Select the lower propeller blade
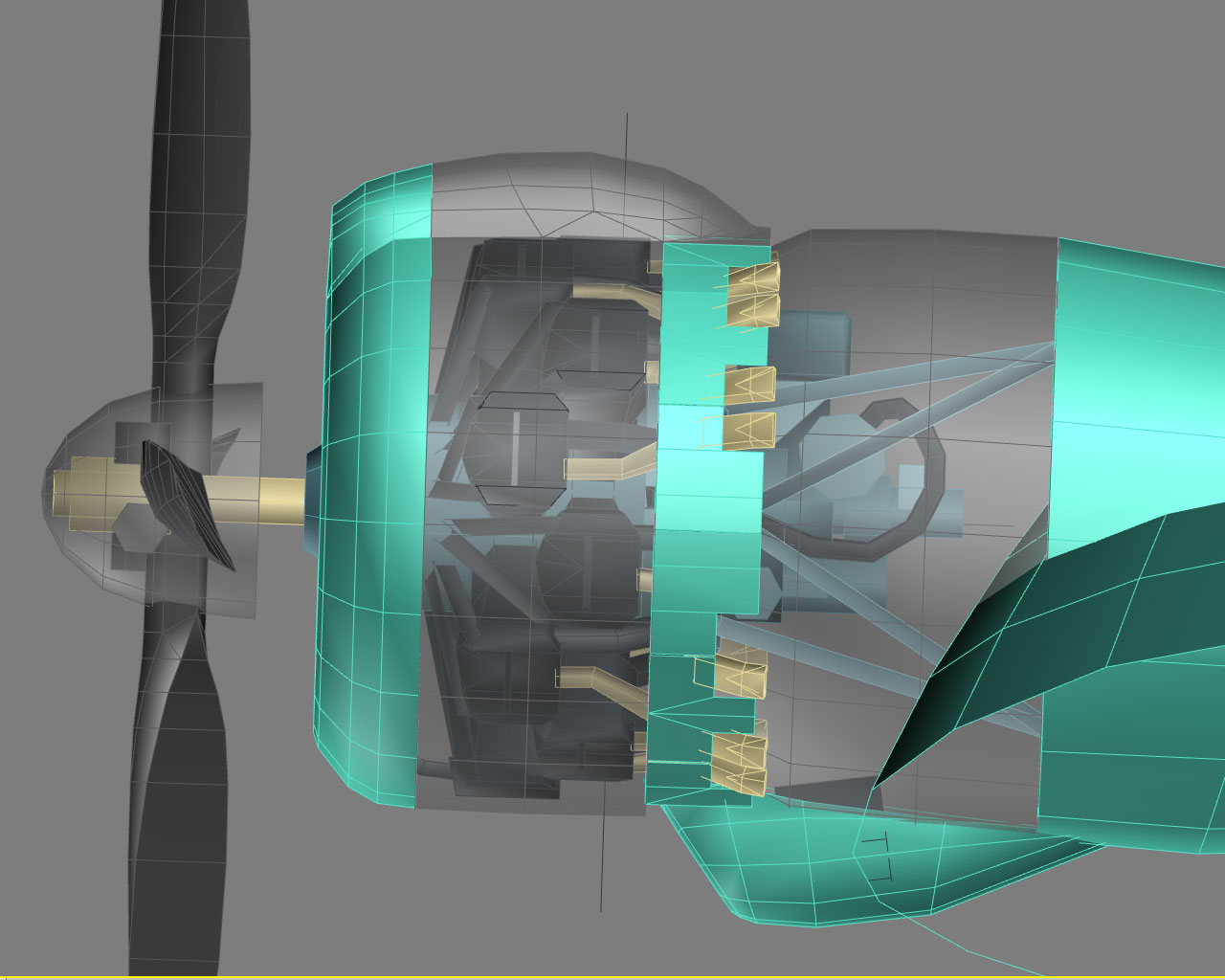The width and height of the screenshot is (1225, 980). [177, 785]
